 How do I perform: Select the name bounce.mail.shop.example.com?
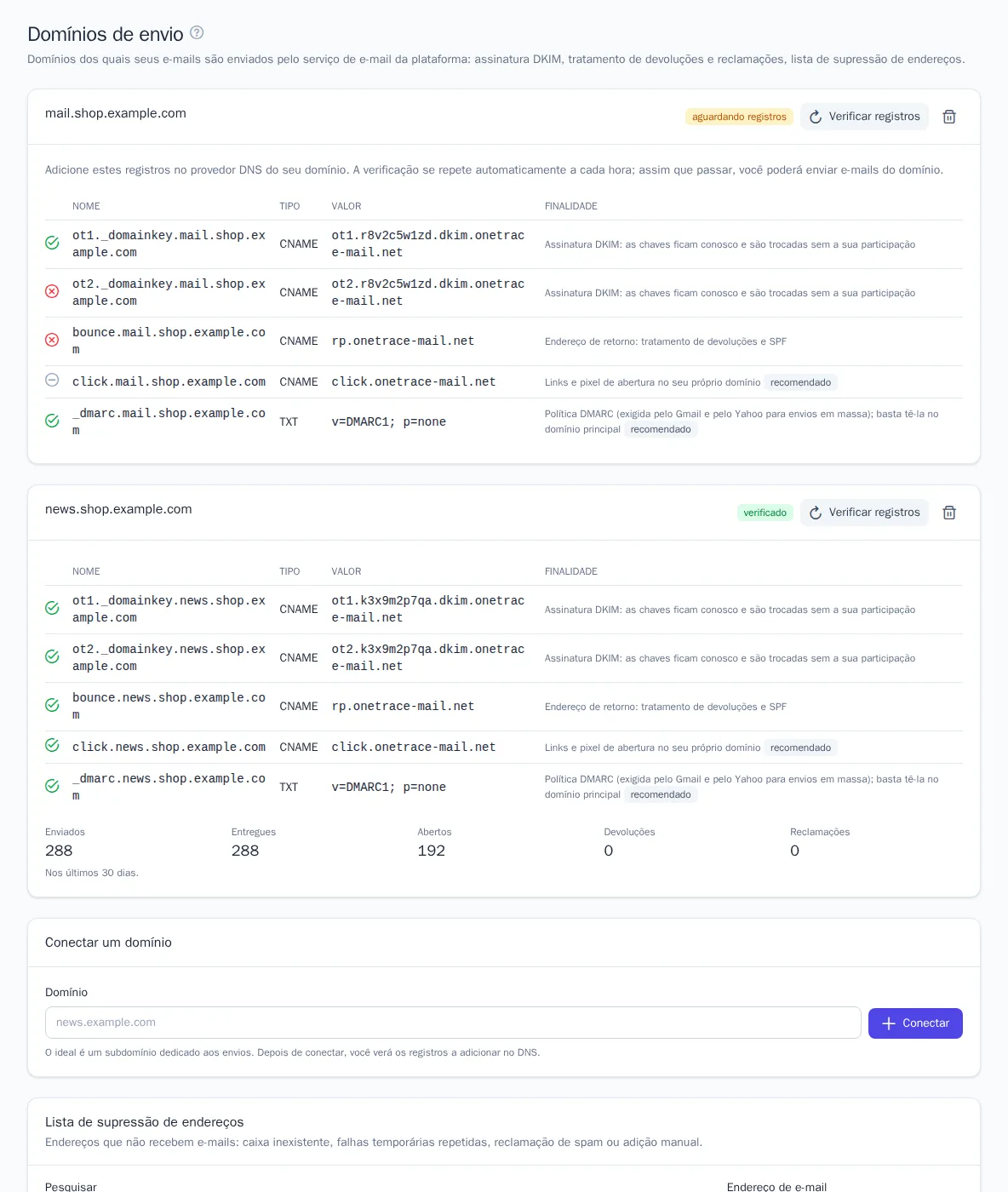tap(169, 341)
